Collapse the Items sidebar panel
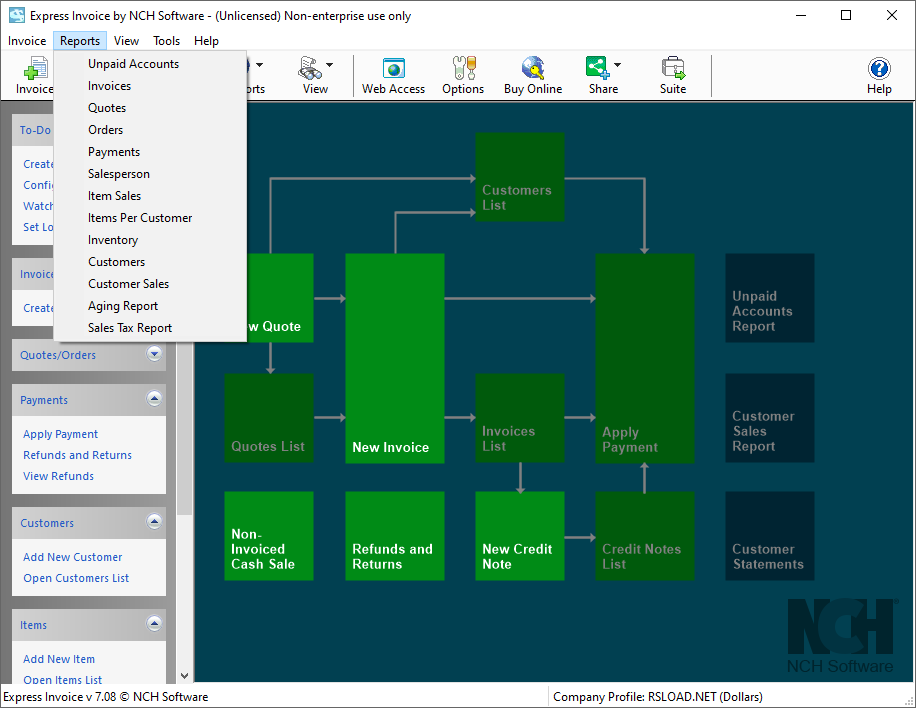Image resolution: width=916 pixels, height=708 pixels. (x=154, y=624)
